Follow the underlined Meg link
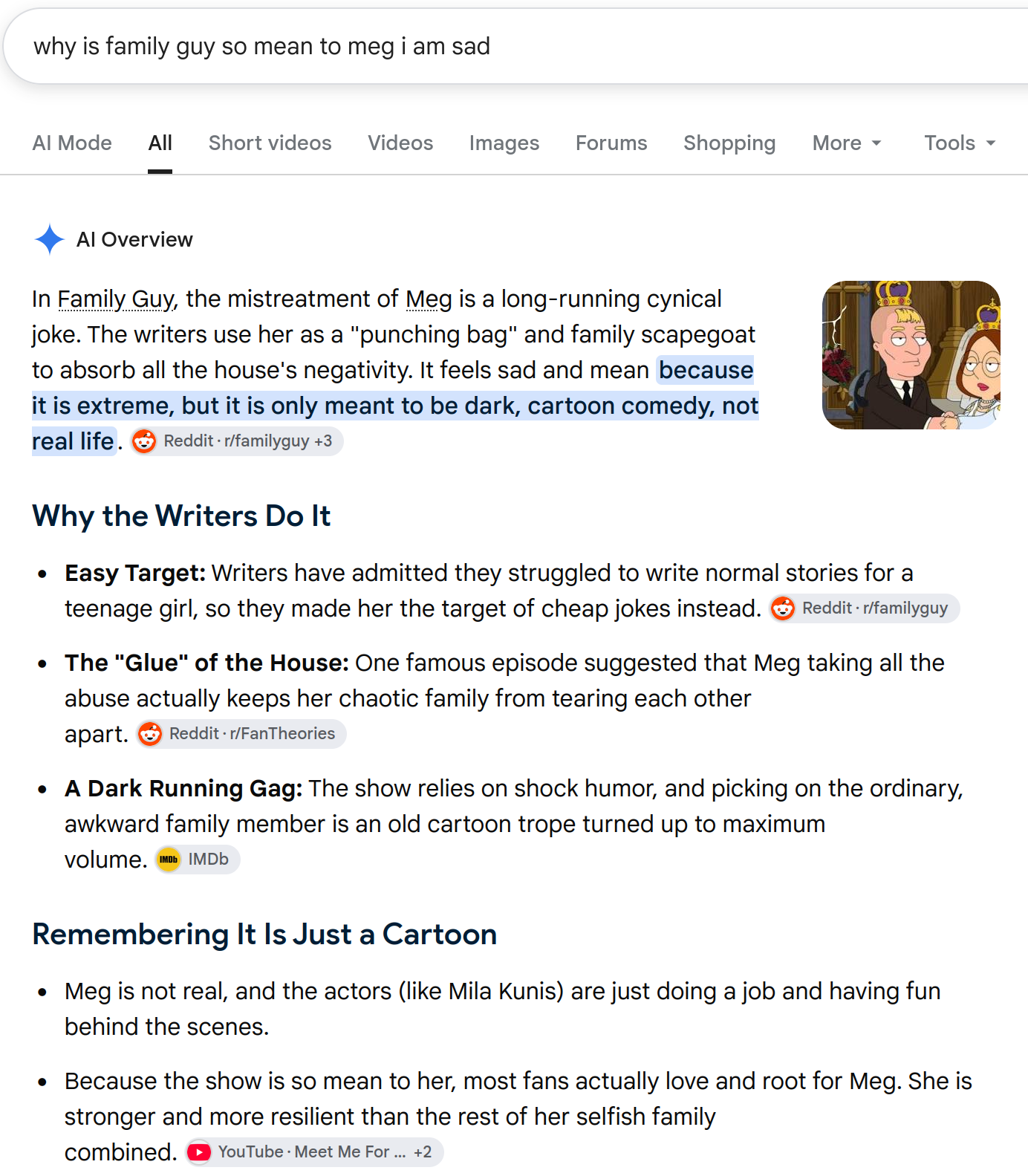This screenshot has height=1176, width=1028. pyautogui.click(x=429, y=299)
